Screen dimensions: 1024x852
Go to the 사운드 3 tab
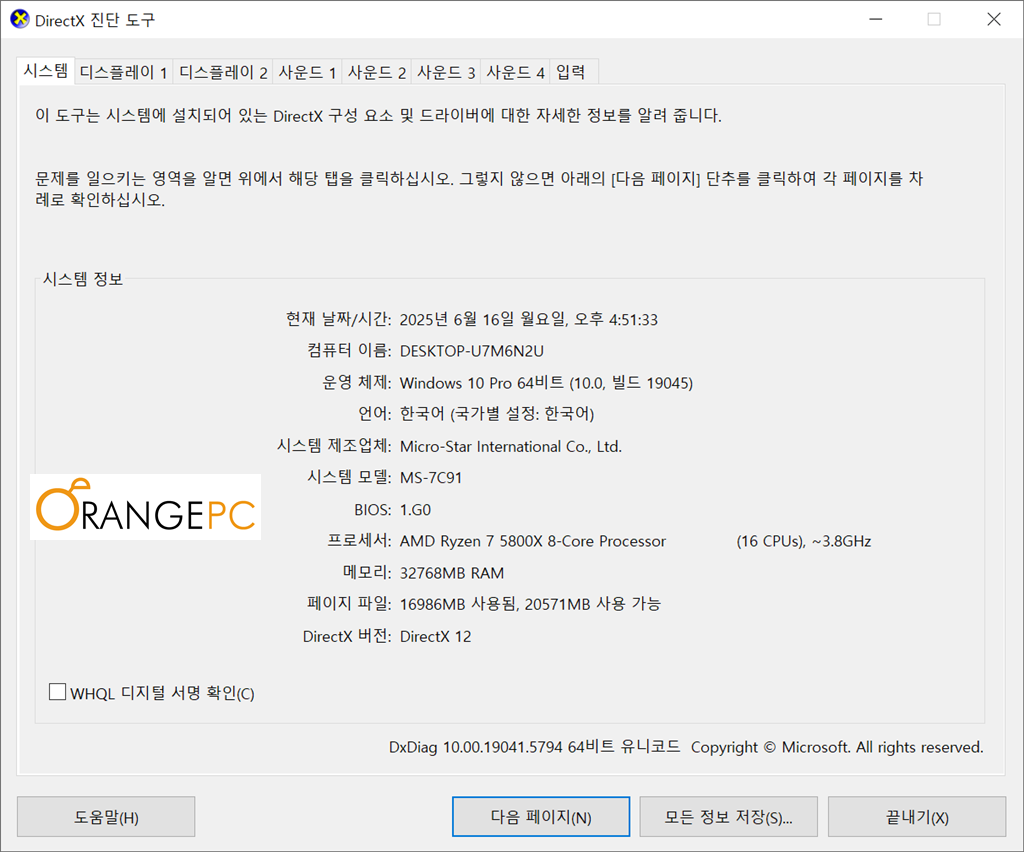point(446,72)
